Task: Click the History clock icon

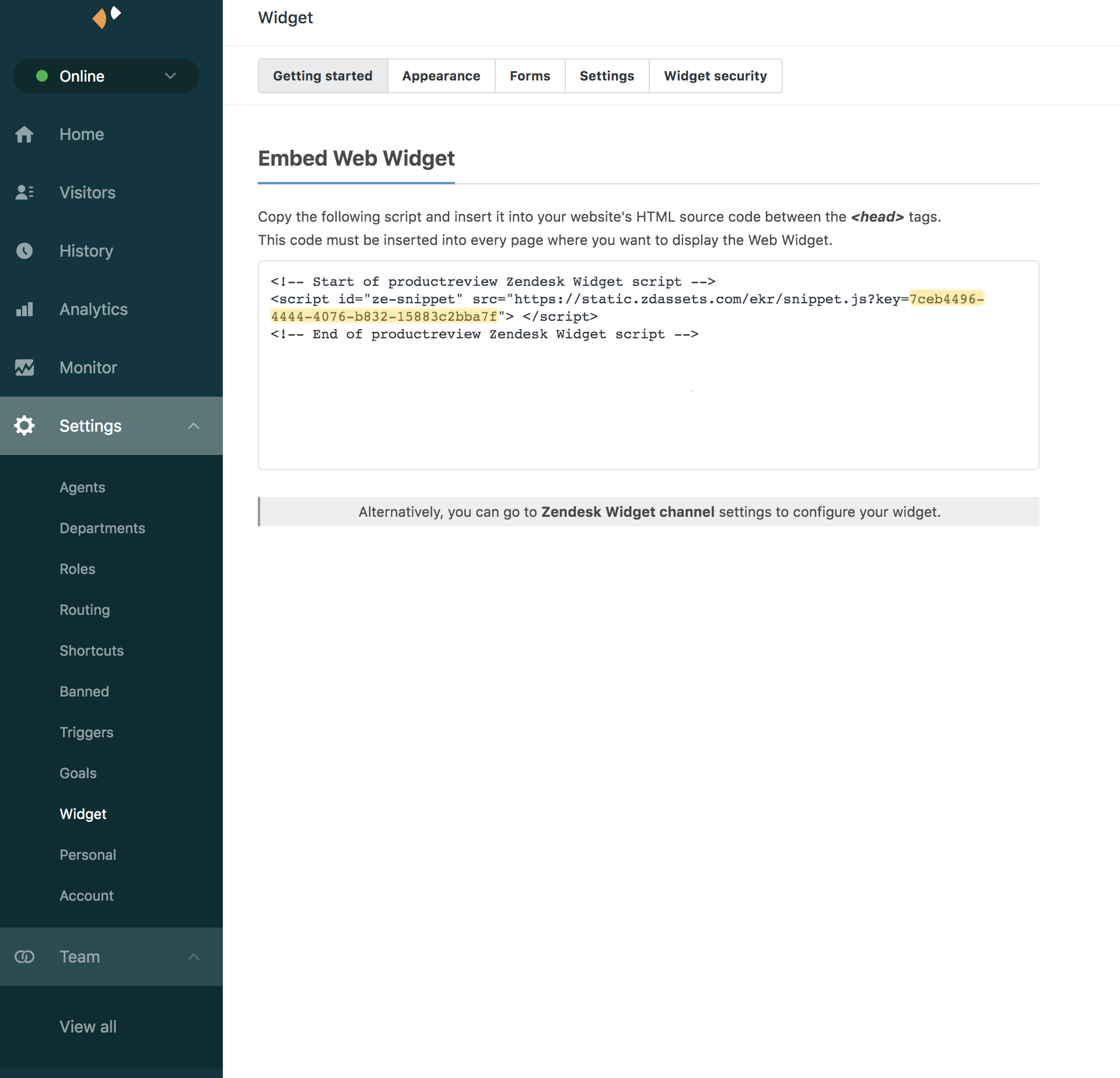Action: (24, 251)
